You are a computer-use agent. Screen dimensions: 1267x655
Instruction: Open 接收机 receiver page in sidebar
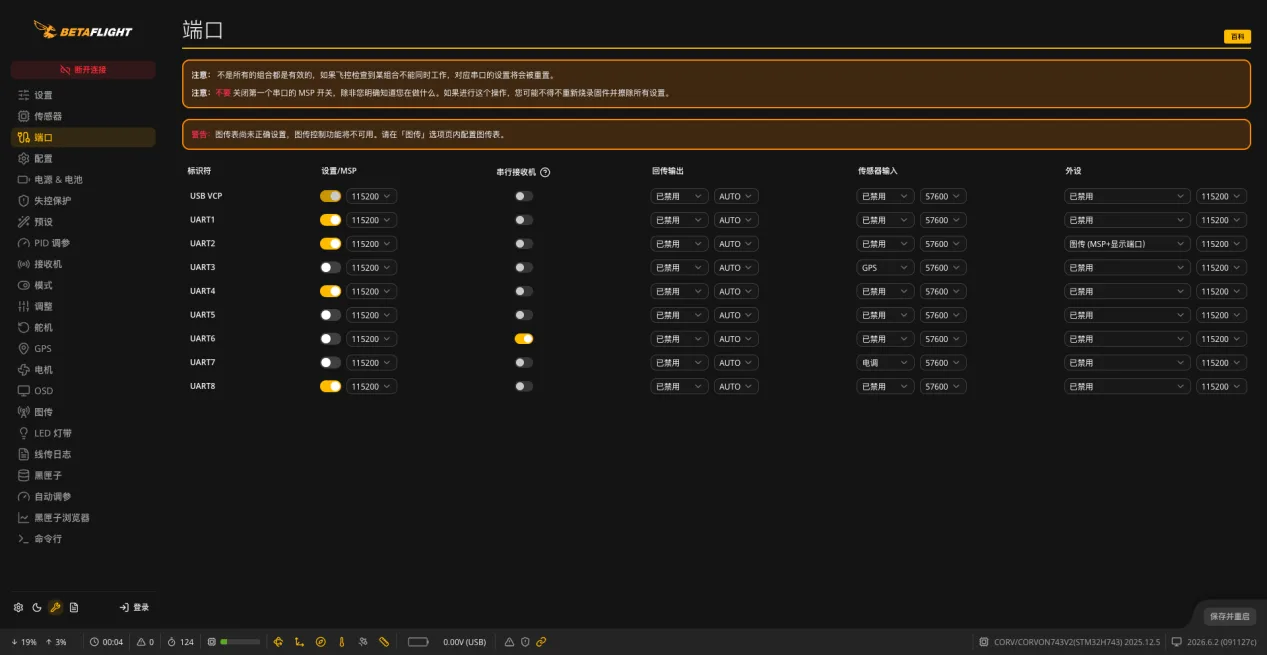point(83,264)
